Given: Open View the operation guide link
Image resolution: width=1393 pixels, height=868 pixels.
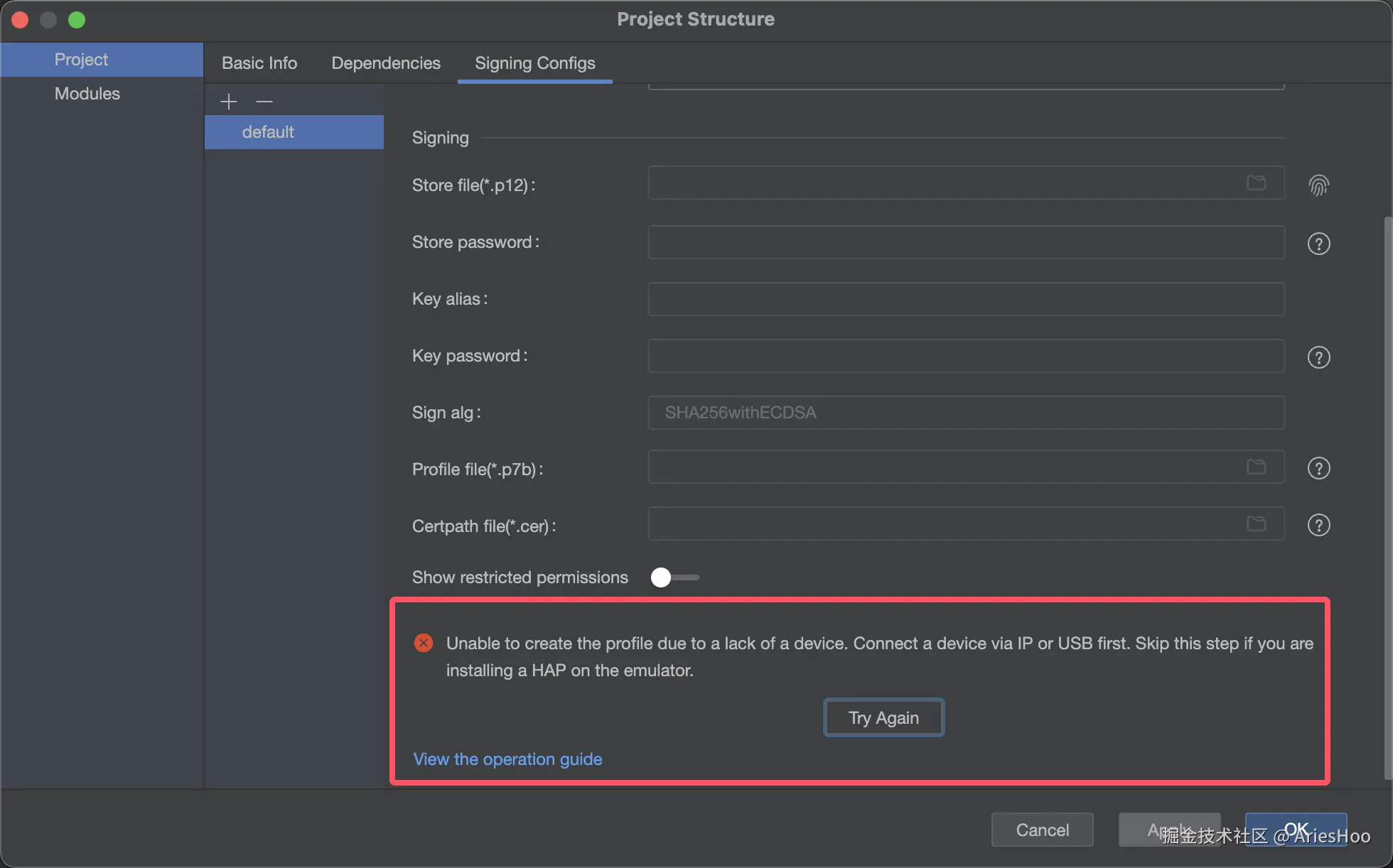Looking at the screenshot, I should (x=507, y=759).
